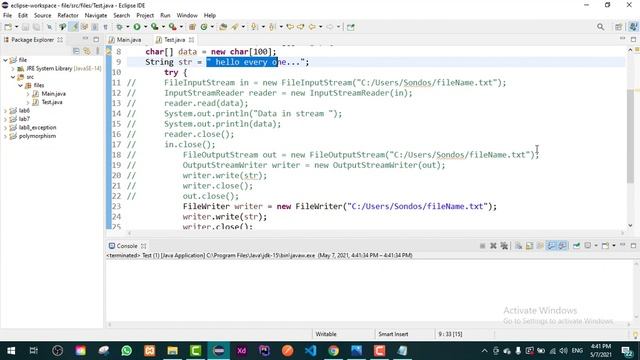The height and width of the screenshot is (360, 640).
Task: Open Google Chrome from the taskbar
Action: point(333,351)
